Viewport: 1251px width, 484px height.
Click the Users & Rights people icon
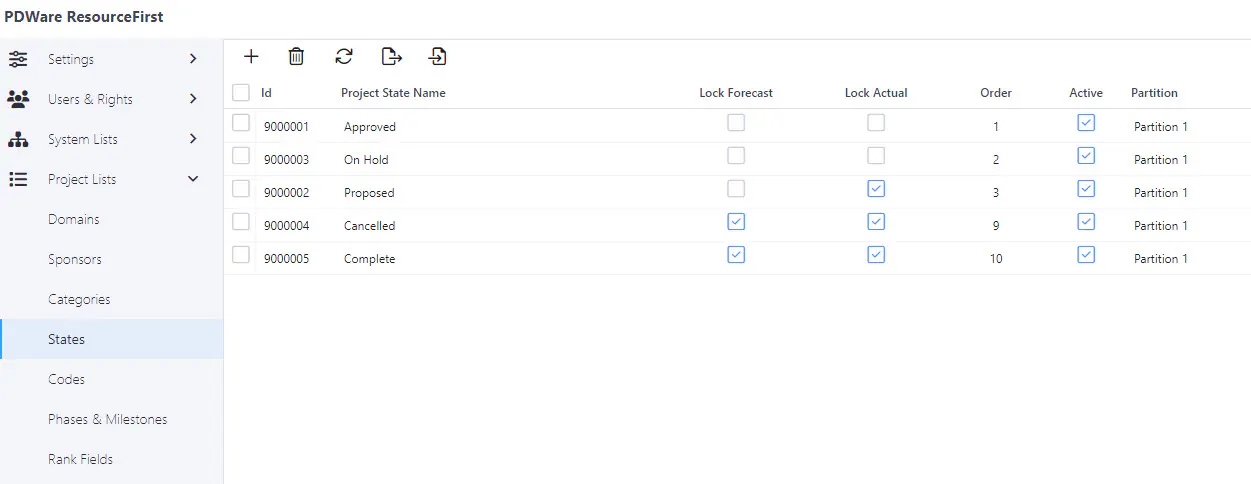(x=18, y=99)
